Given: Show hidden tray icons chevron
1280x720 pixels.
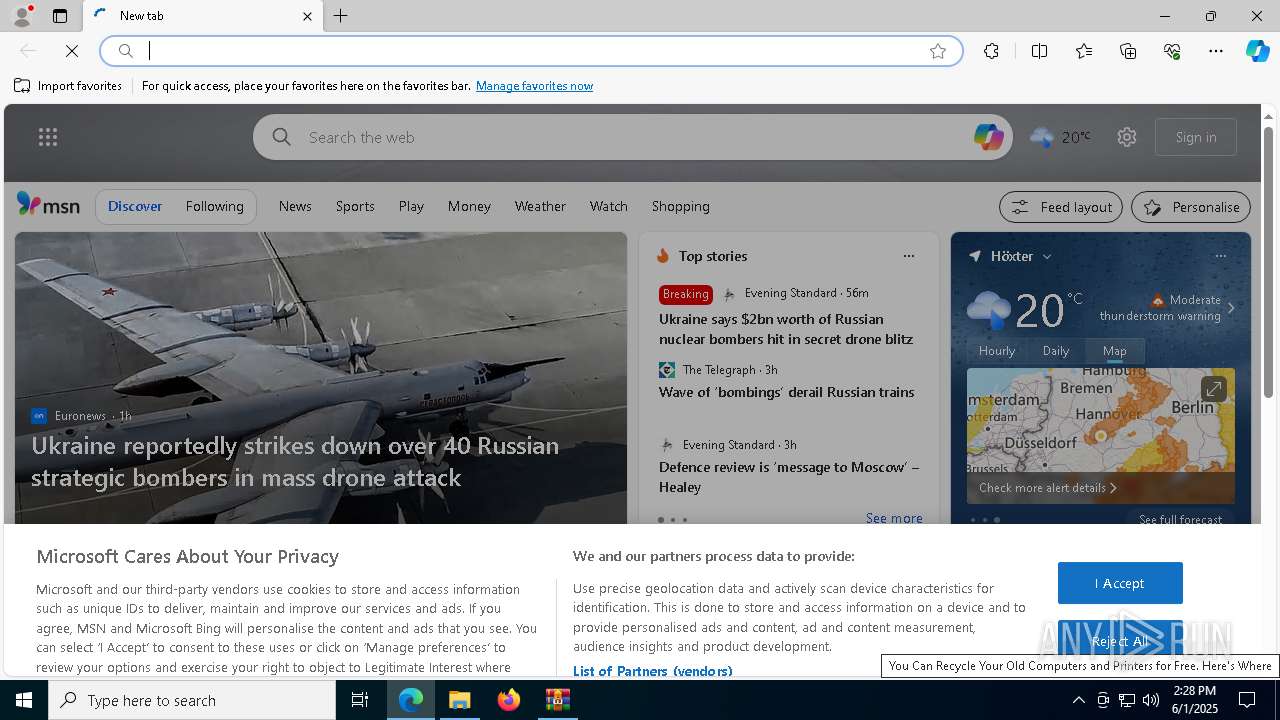Looking at the screenshot, I should tap(1078, 700).
